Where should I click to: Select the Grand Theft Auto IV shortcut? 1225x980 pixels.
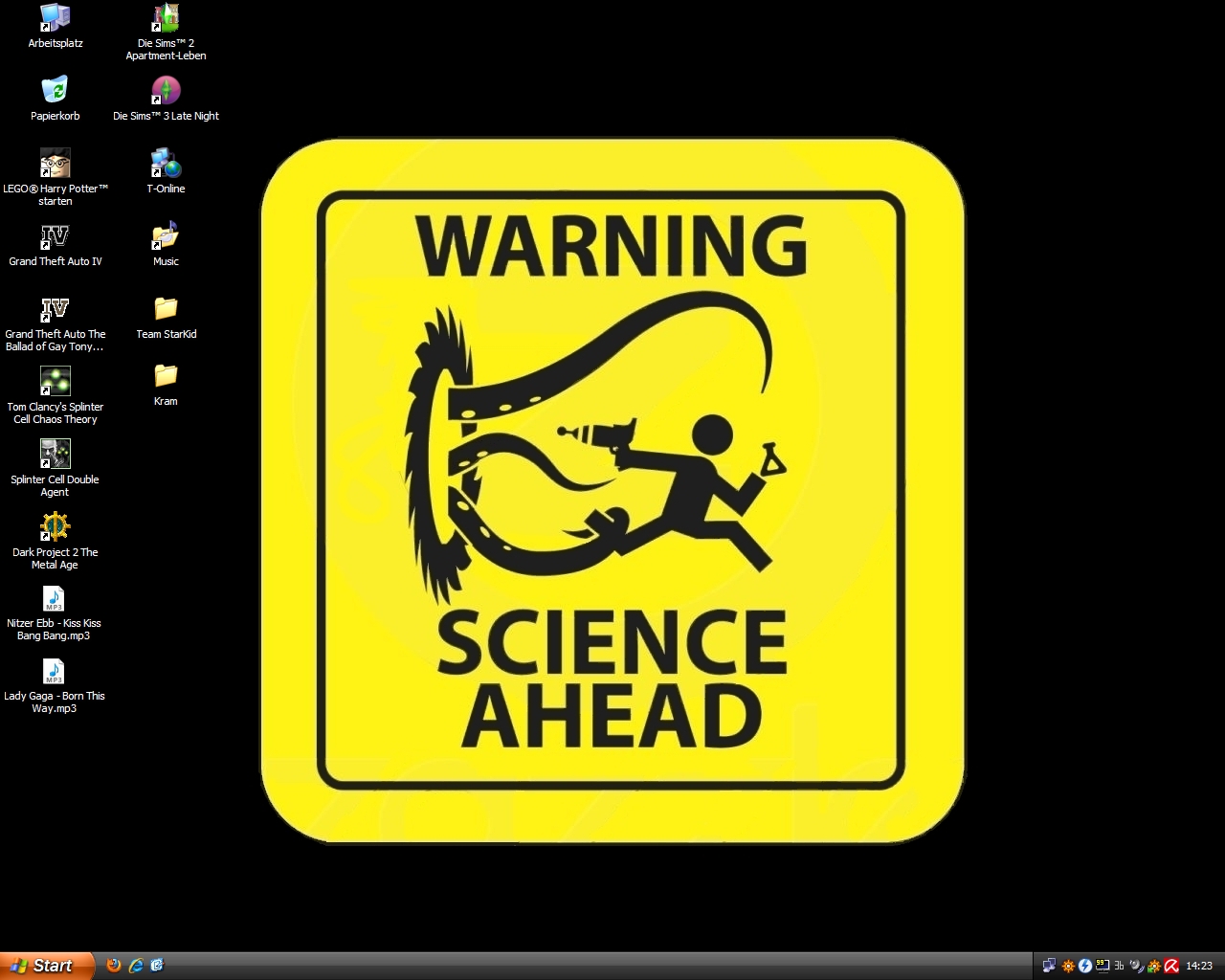(55, 236)
